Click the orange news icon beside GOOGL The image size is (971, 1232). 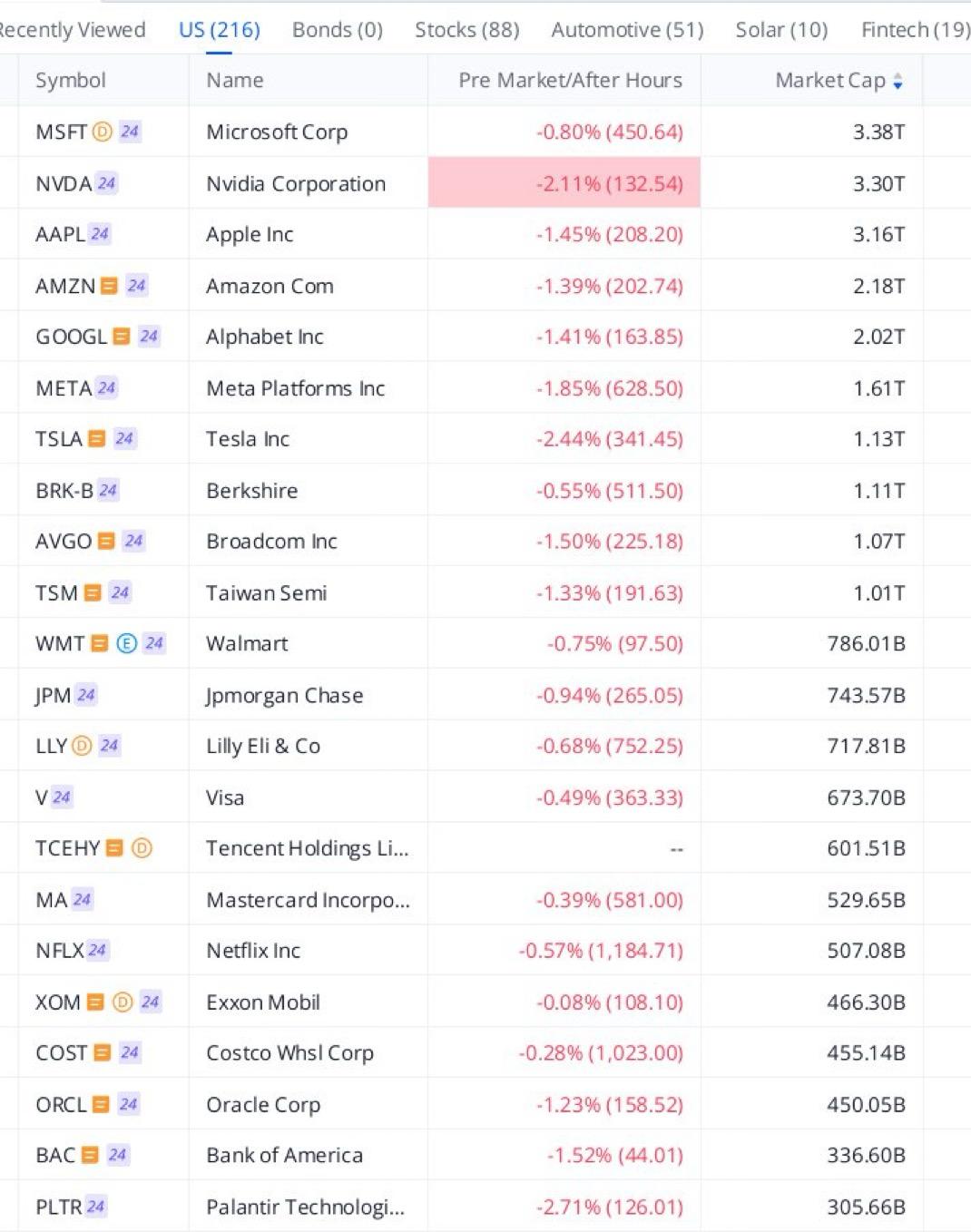pos(122,337)
